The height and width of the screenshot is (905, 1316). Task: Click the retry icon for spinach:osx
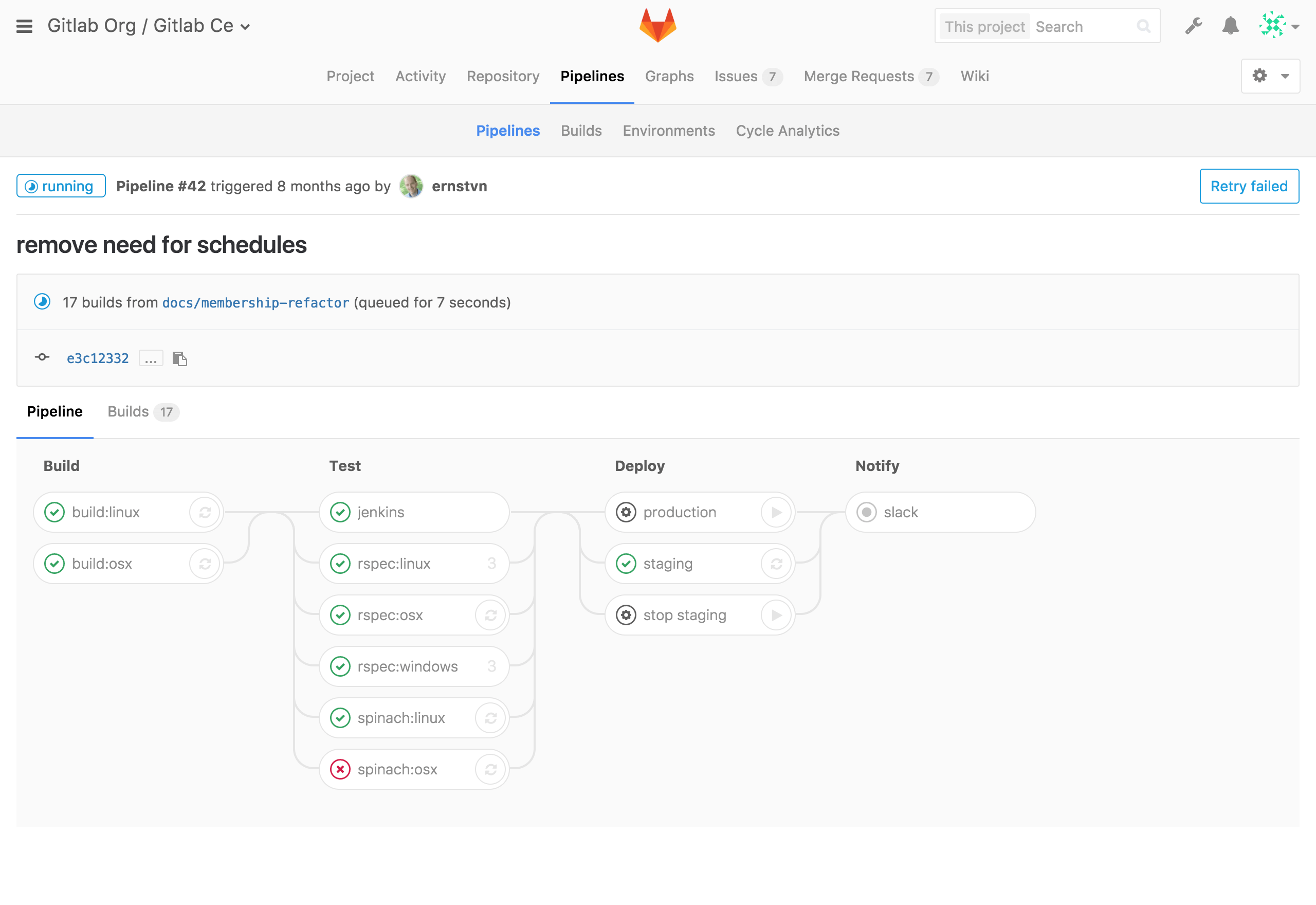pyautogui.click(x=491, y=768)
